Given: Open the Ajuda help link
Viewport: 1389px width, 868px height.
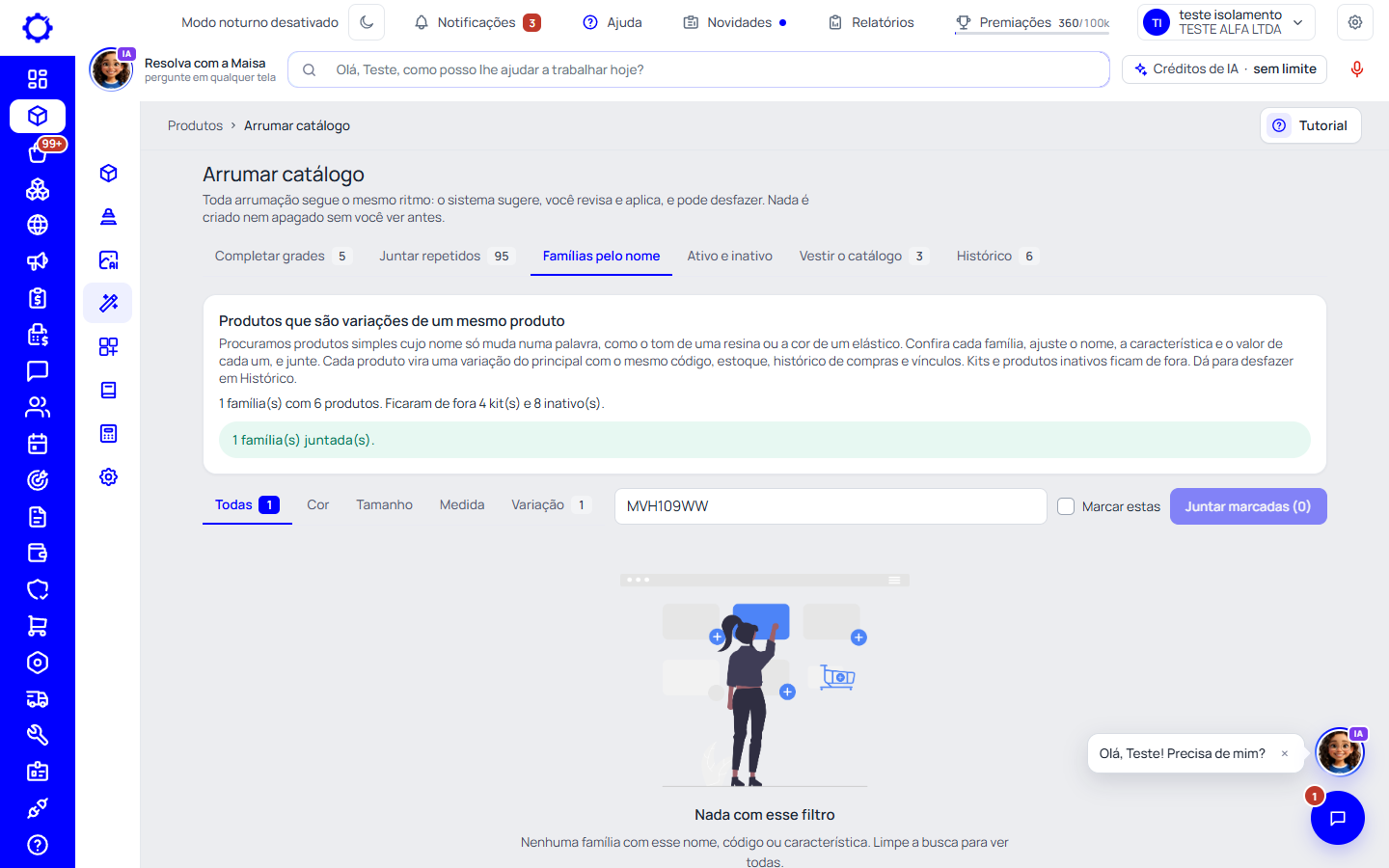Looking at the screenshot, I should point(613,22).
